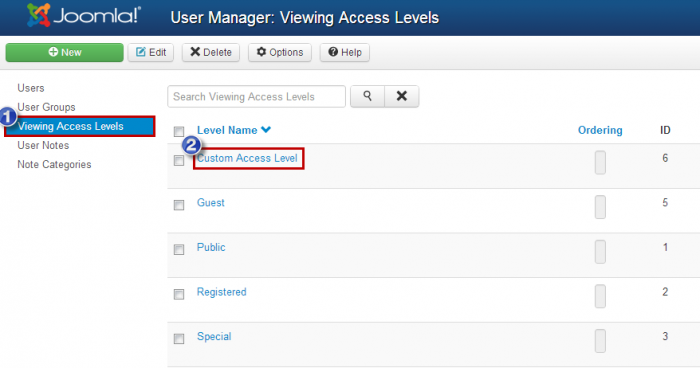Tick the checkbox next to Guest

pyautogui.click(x=179, y=205)
